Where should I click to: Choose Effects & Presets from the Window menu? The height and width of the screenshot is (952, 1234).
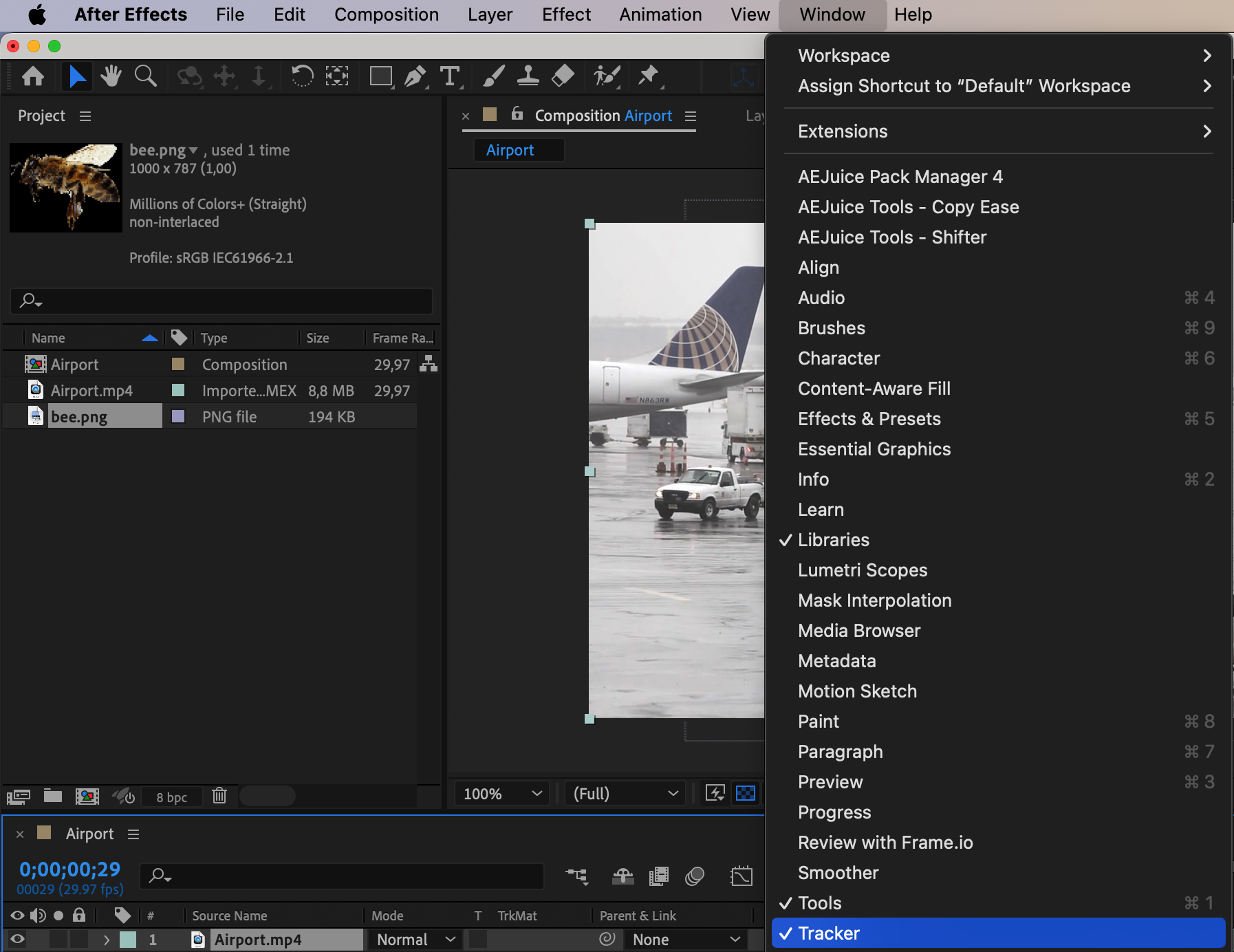[869, 419]
